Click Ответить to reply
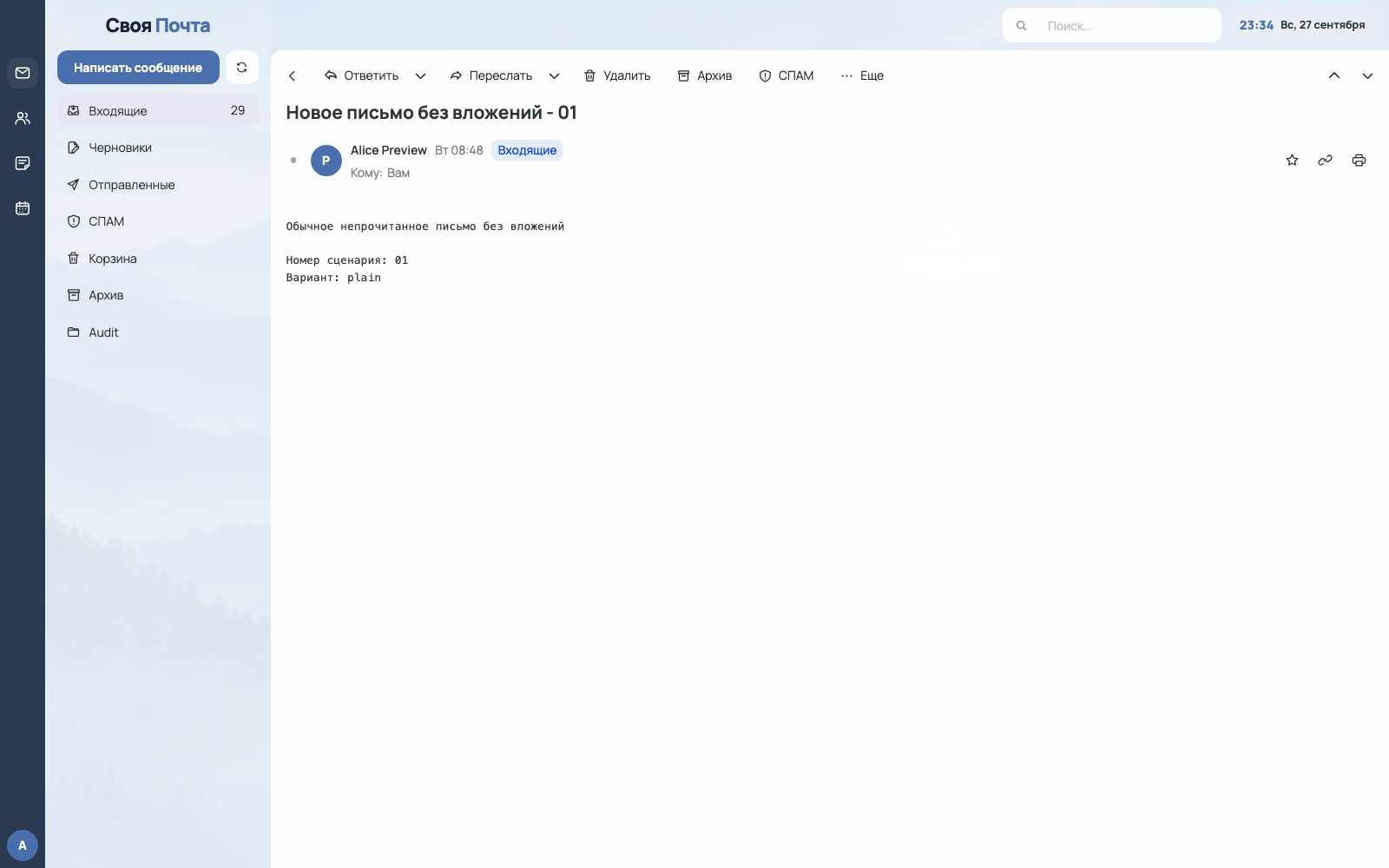Image resolution: width=1389 pixels, height=868 pixels. click(x=361, y=76)
